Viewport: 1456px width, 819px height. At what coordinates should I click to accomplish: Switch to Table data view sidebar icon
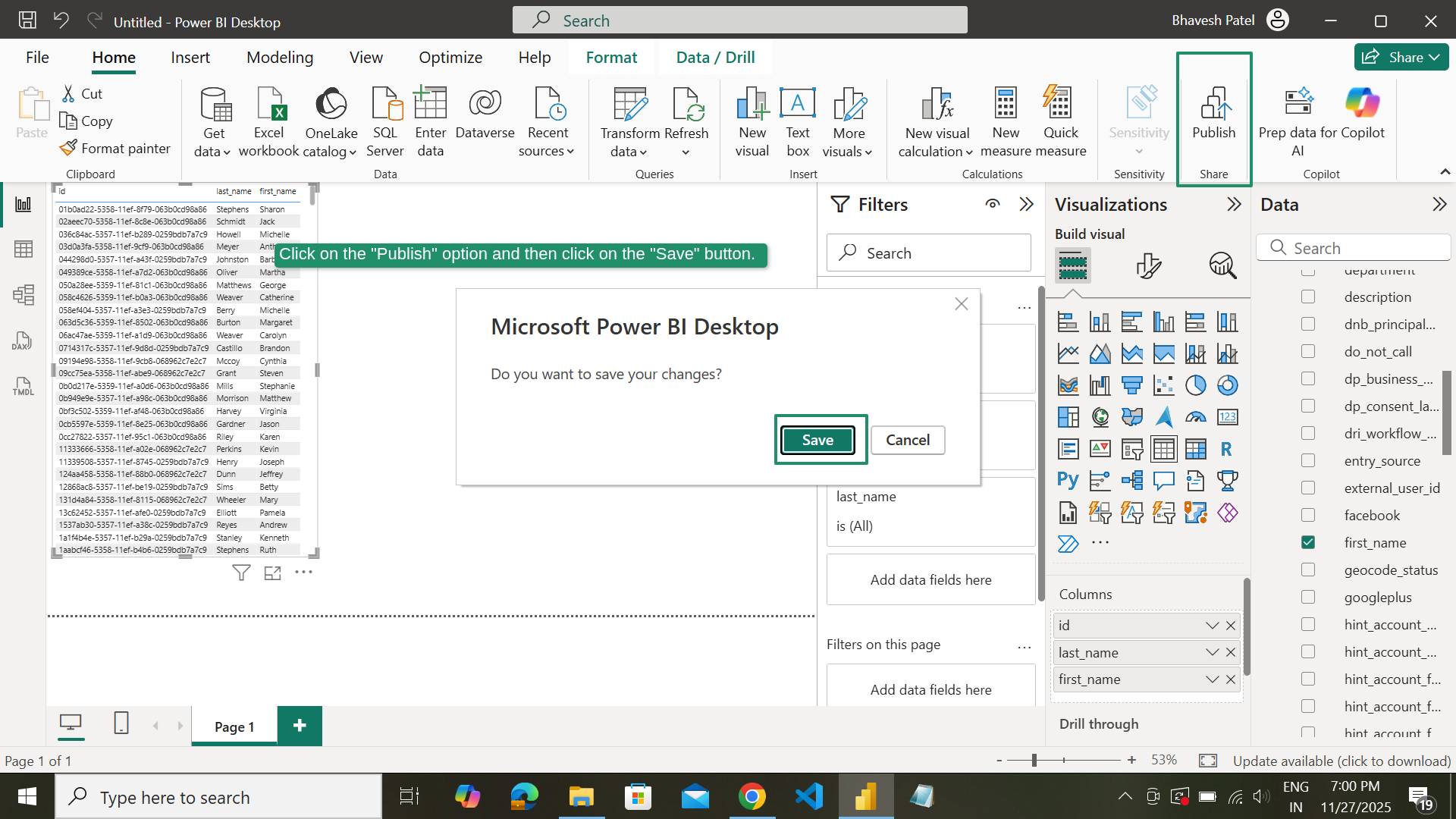point(24,249)
